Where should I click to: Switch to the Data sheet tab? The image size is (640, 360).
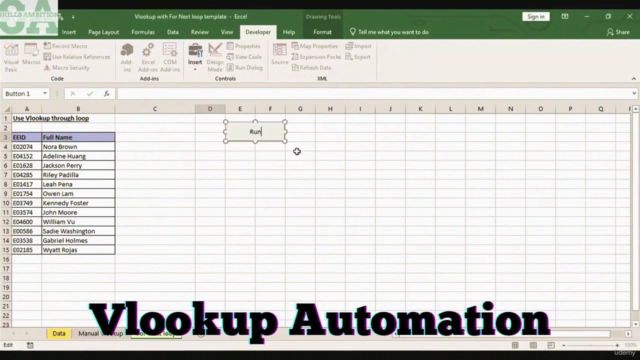pos(59,333)
